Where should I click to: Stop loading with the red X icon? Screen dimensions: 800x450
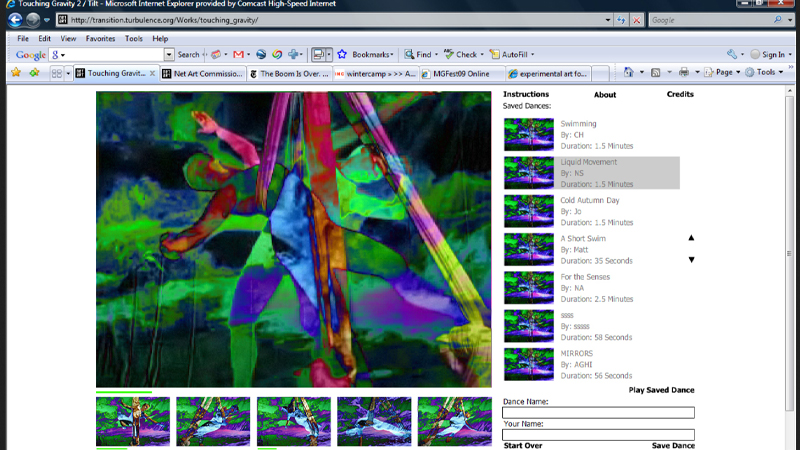point(636,20)
